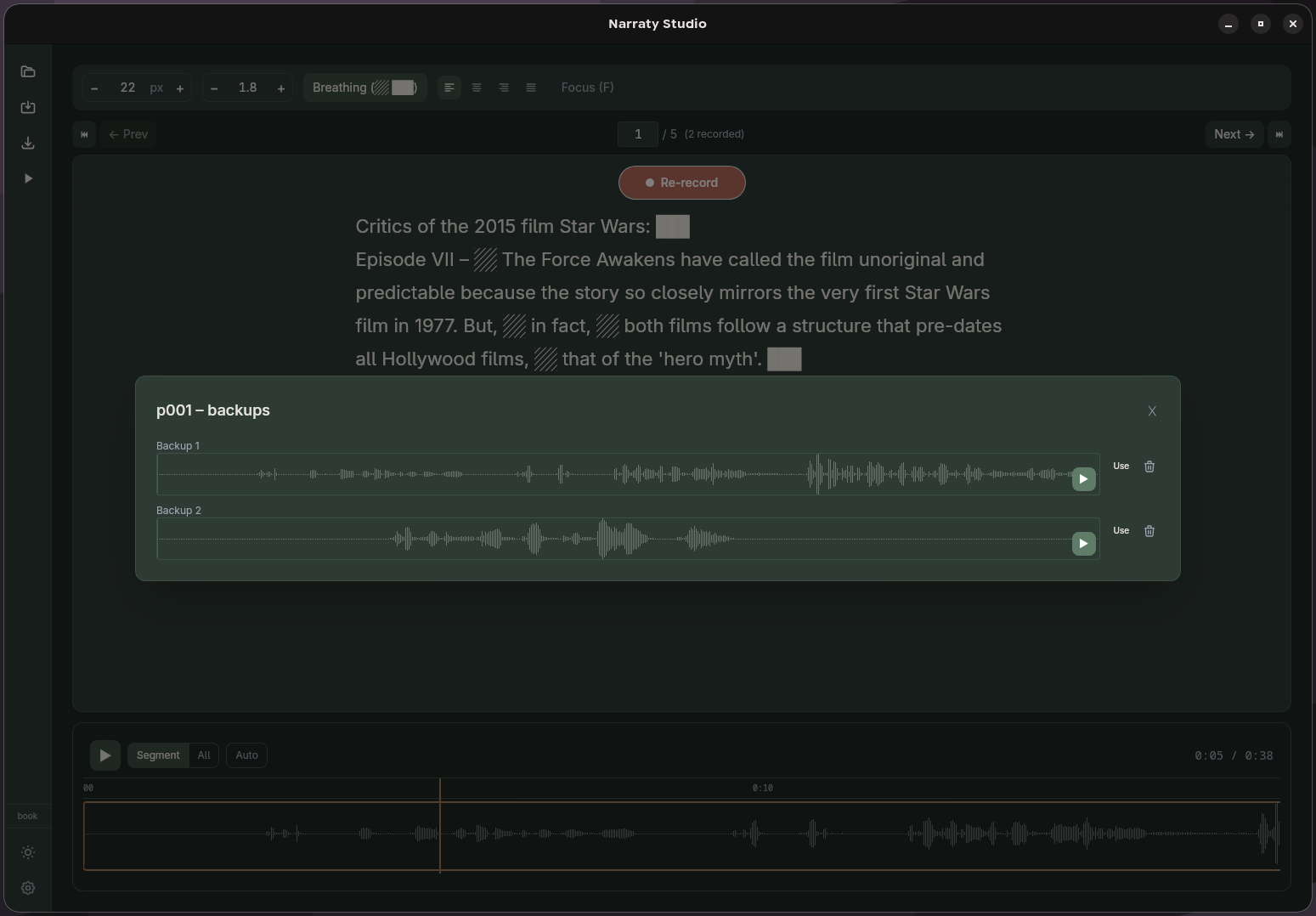This screenshot has width=1316, height=916.
Task: Toggle the Breathing marker display
Action: click(x=364, y=88)
